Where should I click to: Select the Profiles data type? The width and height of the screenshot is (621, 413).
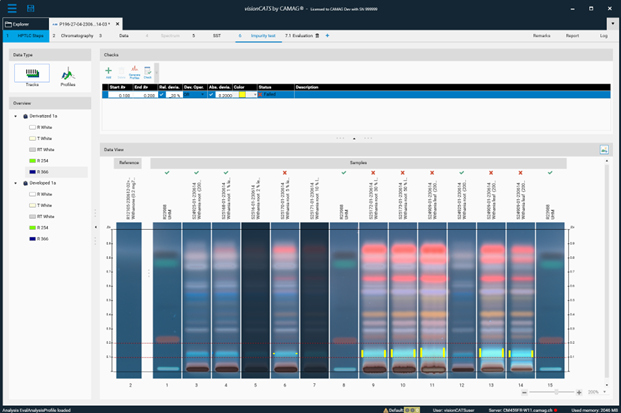pos(68,75)
